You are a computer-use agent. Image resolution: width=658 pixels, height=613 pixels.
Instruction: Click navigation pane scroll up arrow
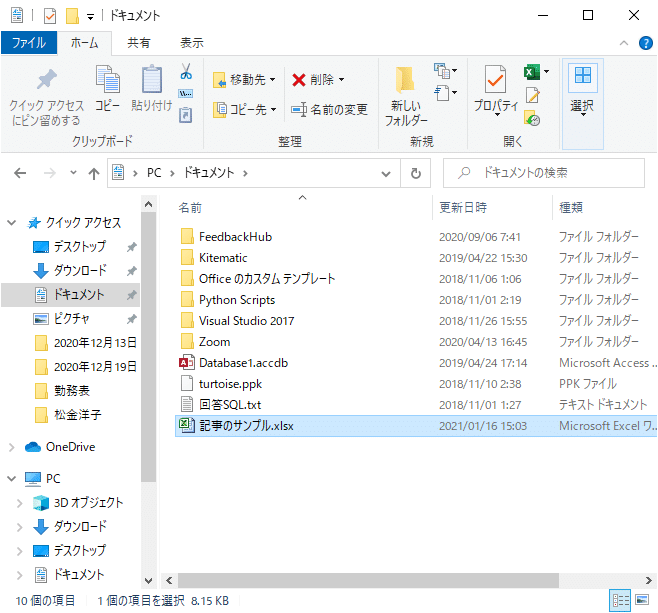click(x=148, y=204)
